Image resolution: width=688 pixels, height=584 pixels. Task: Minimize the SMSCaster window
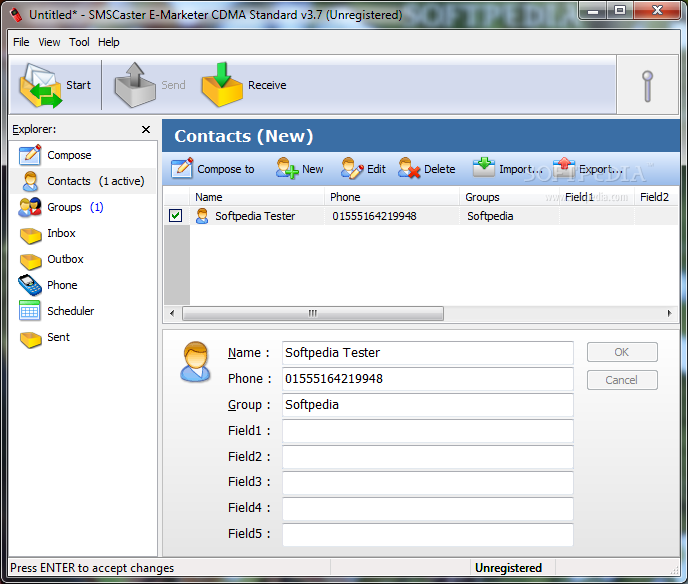point(593,11)
